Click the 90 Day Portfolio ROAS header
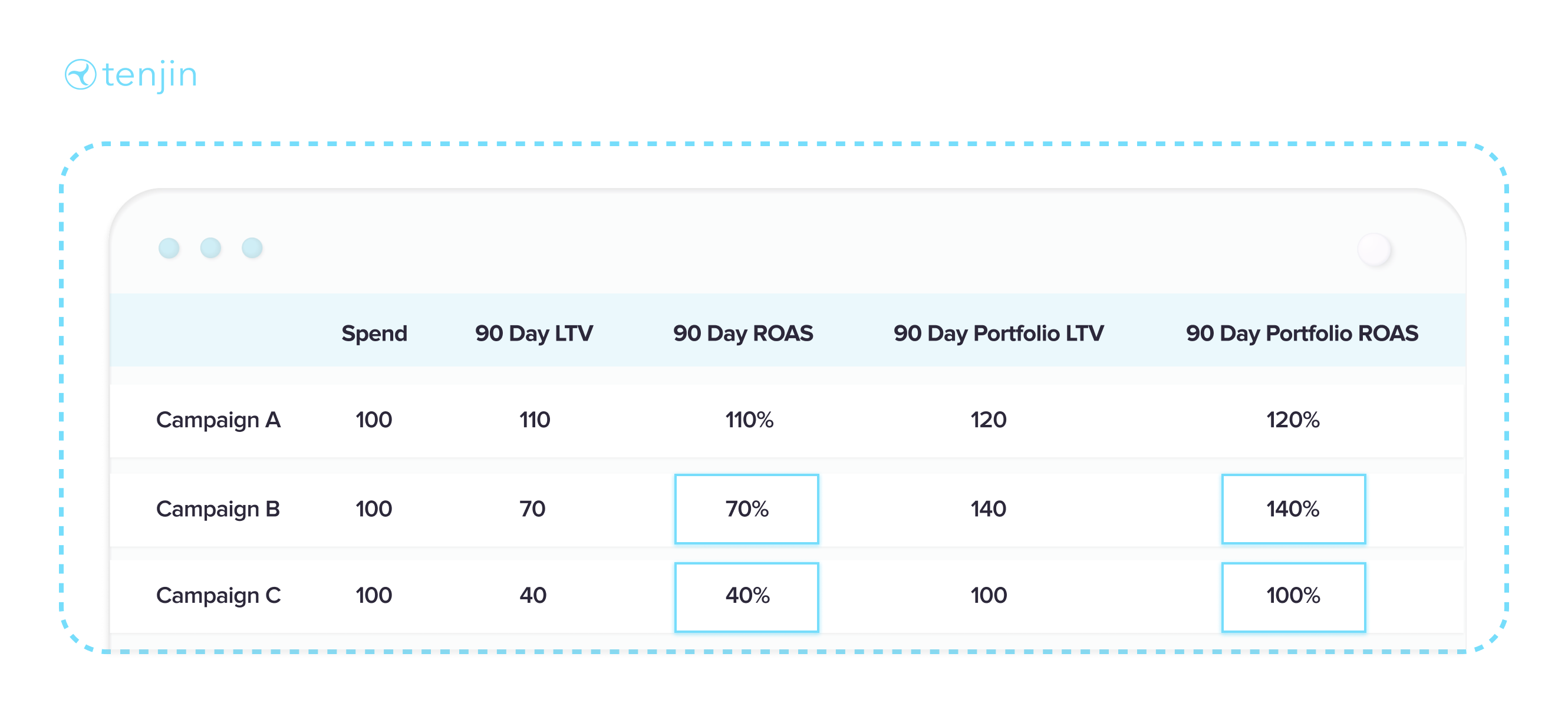This screenshot has height=713, width=1568. 1302,334
